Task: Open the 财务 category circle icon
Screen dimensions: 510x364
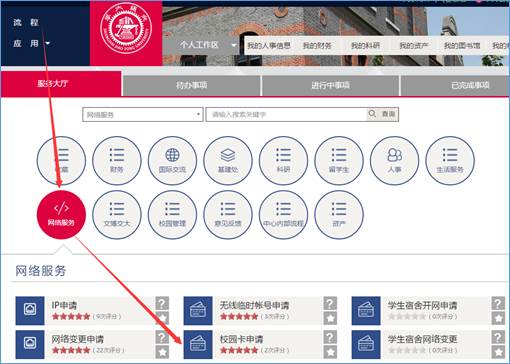Action: pos(117,161)
